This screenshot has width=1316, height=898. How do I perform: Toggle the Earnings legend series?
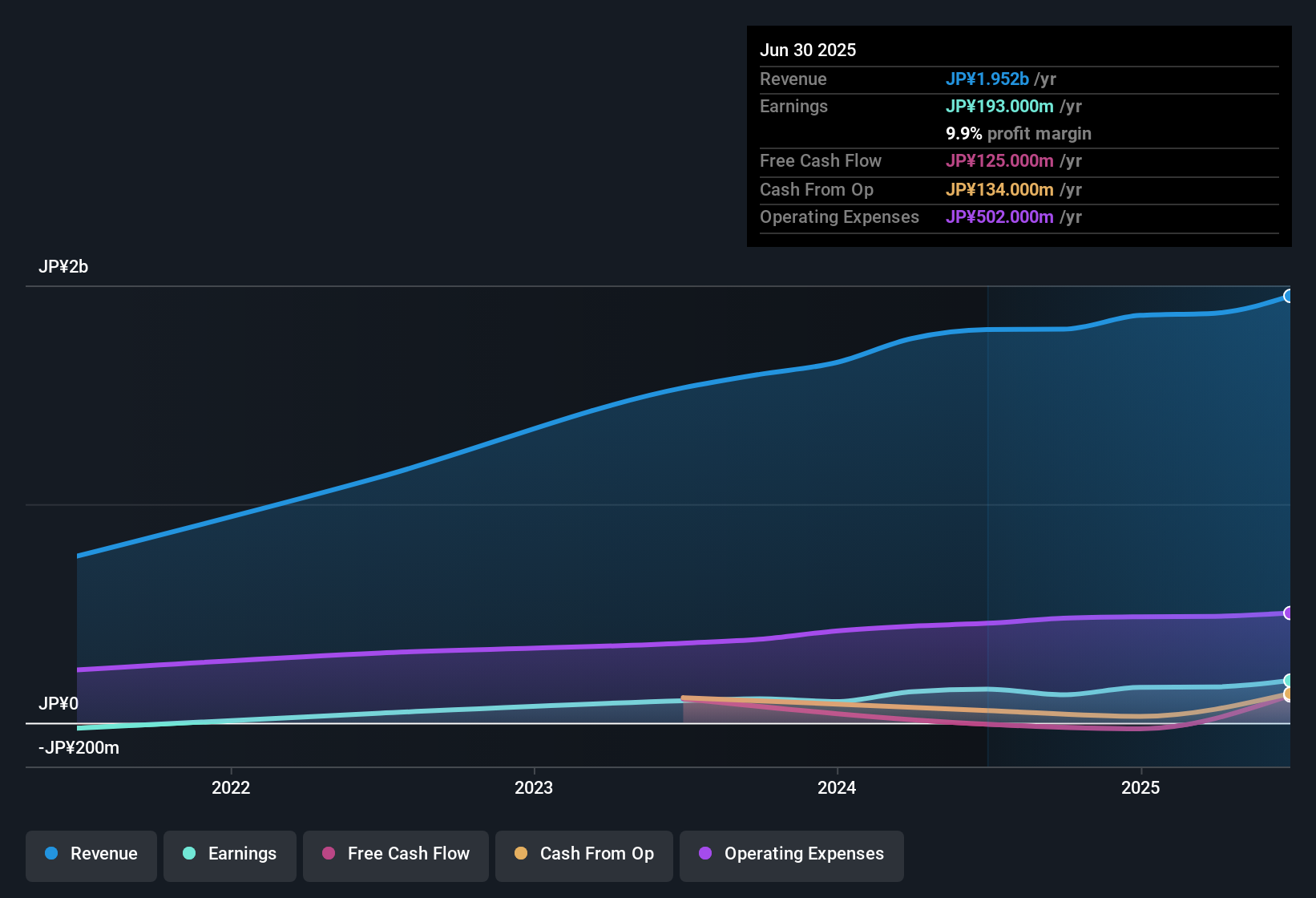(x=230, y=855)
